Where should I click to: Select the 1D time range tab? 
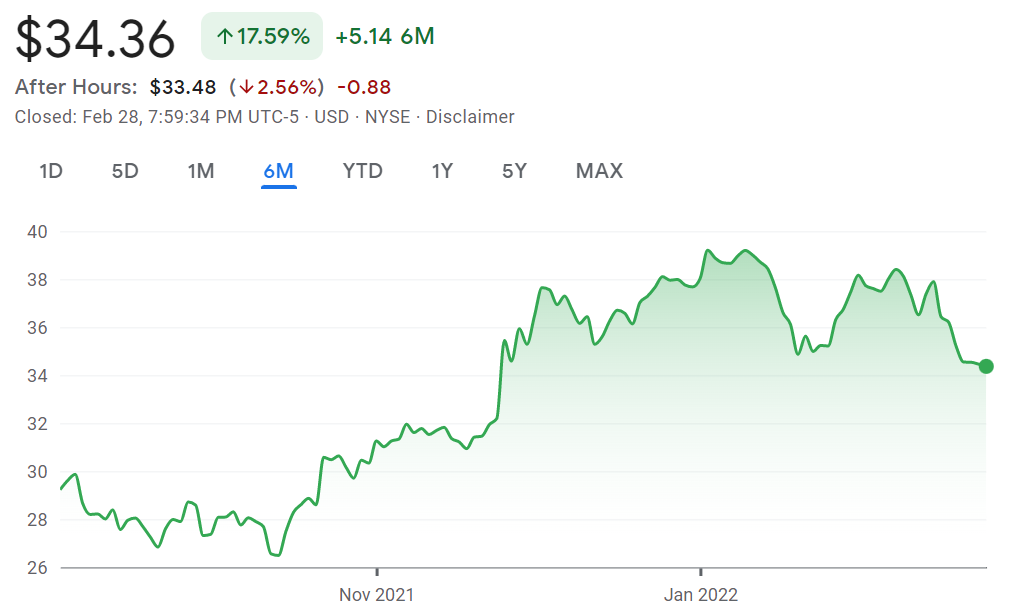[51, 171]
